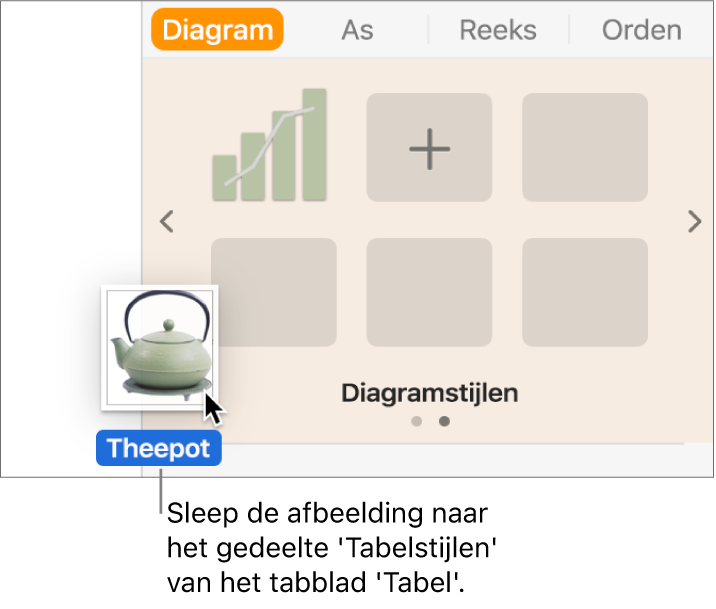Go to the second chart styles page dot
This screenshot has width=716, height=609.
point(445,421)
